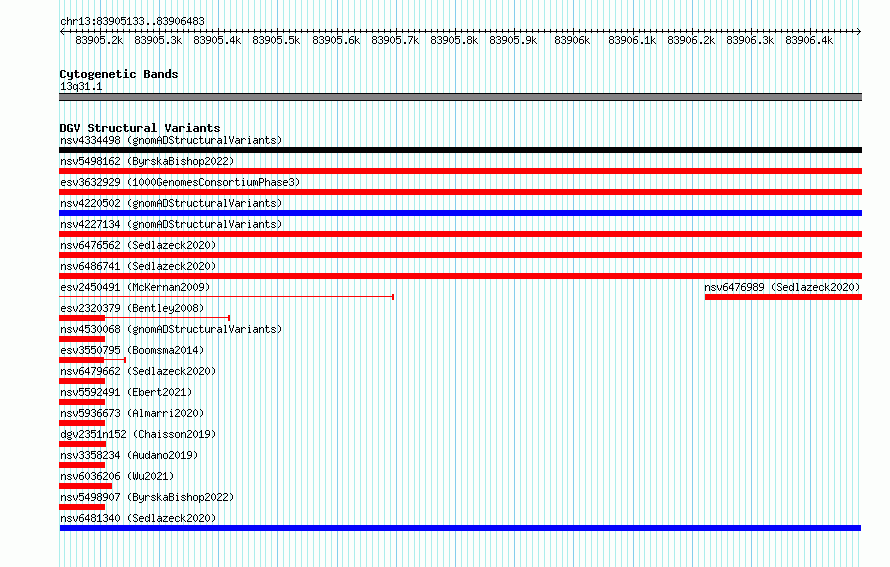Screen dimensions: 890x567
Task: Click the 83905.5k ruler tick label
Action: coord(276,41)
